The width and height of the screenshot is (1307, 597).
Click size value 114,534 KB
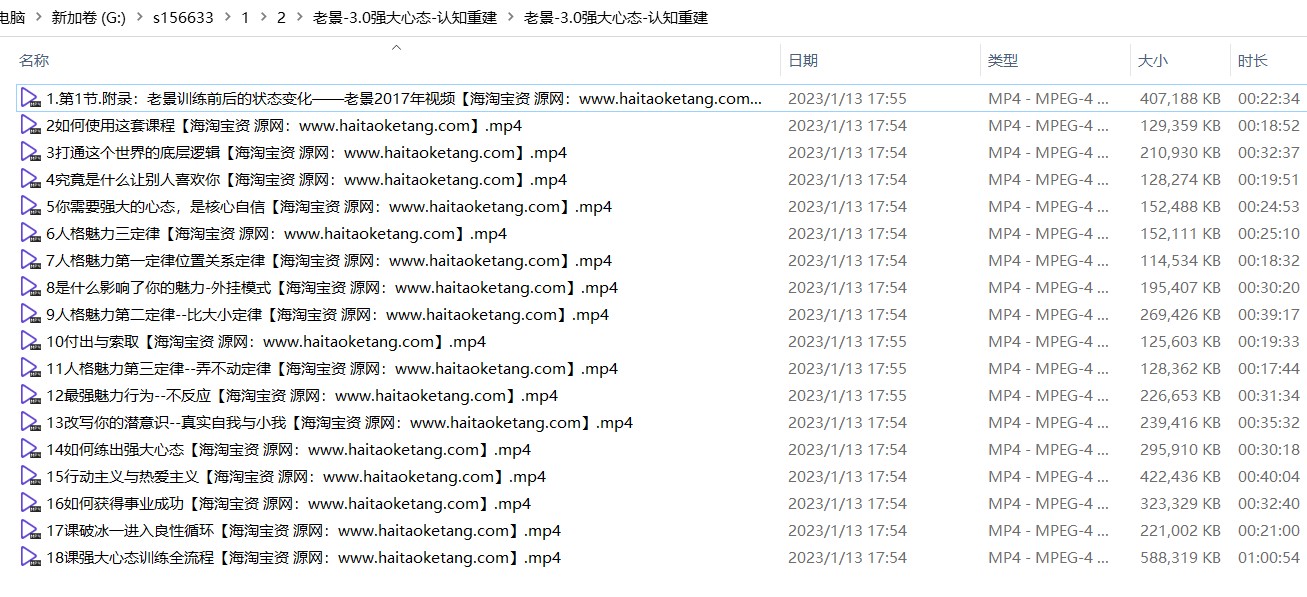1180,261
